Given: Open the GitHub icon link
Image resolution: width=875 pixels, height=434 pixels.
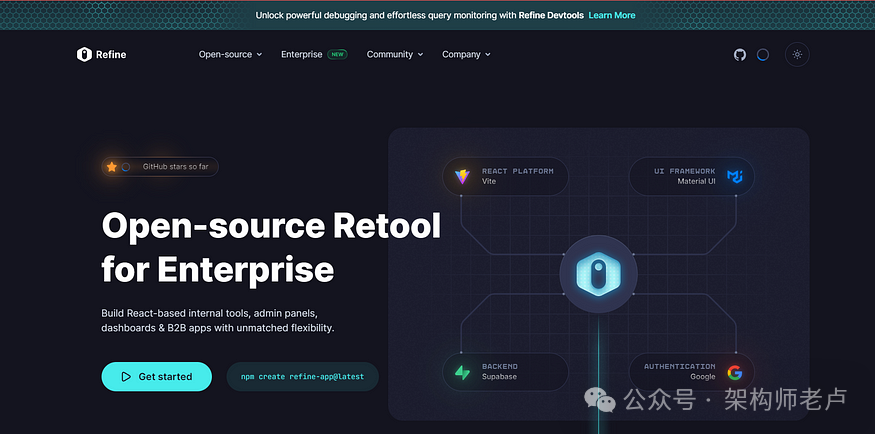Looking at the screenshot, I should pyautogui.click(x=740, y=55).
